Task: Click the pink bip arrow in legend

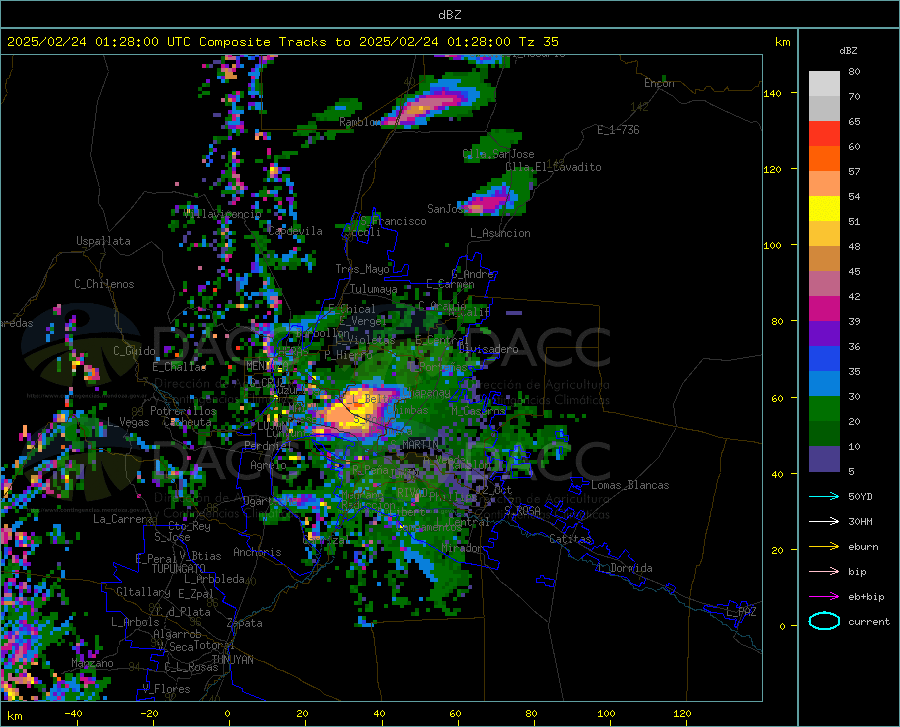Action: pos(824,572)
